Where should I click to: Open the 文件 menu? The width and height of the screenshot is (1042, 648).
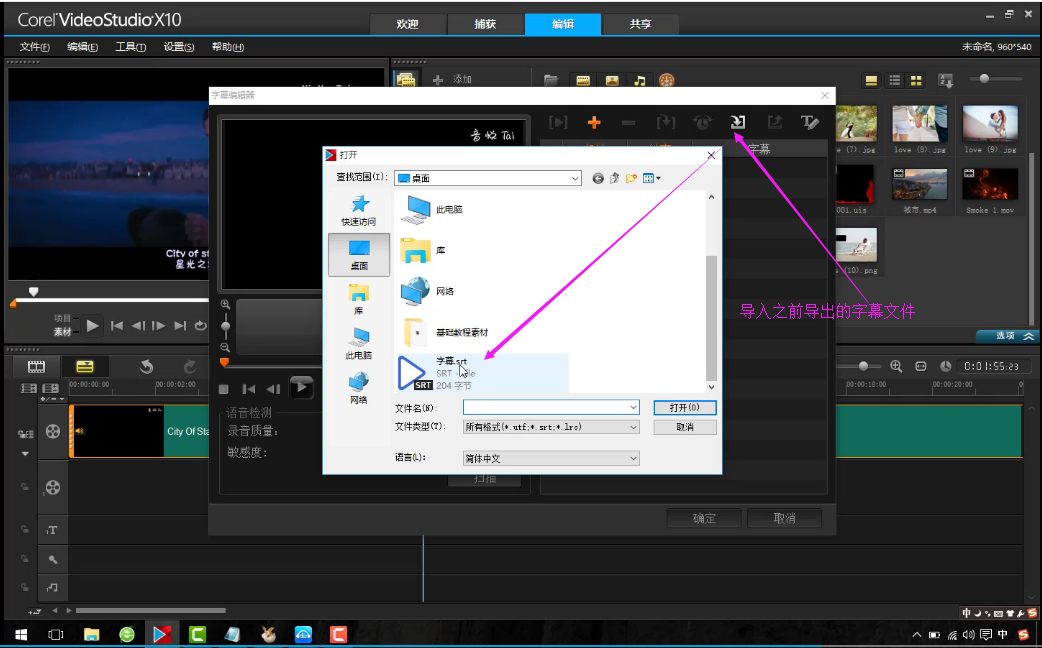(x=35, y=47)
